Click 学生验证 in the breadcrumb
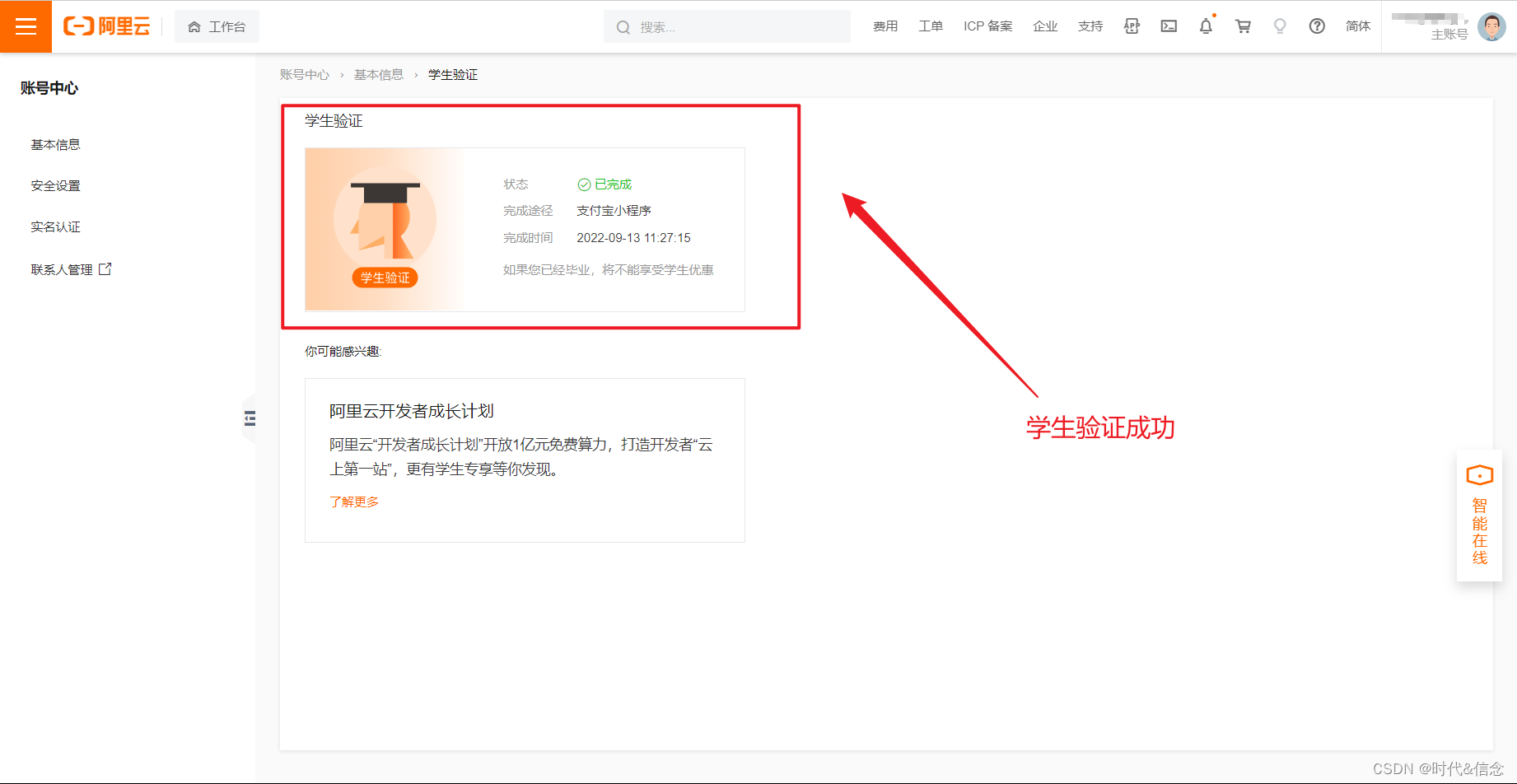1517x784 pixels. [453, 75]
